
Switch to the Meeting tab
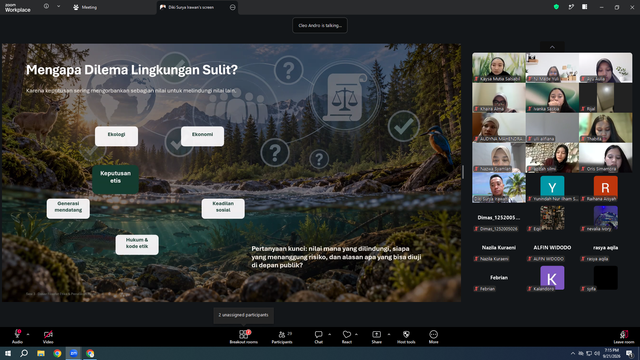click(x=85, y=7)
